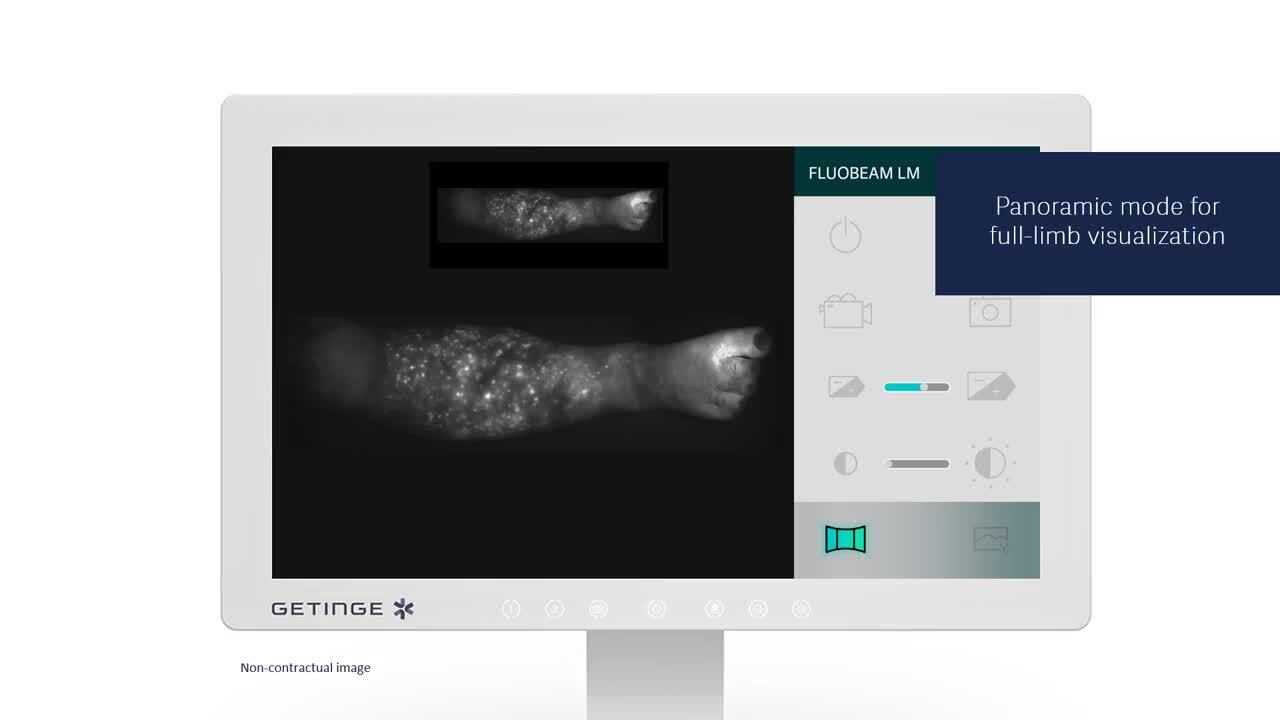Click the gray contrast slider bar
Image resolution: width=1280 pixels, height=720 pixels.
pyautogui.click(x=918, y=464)
